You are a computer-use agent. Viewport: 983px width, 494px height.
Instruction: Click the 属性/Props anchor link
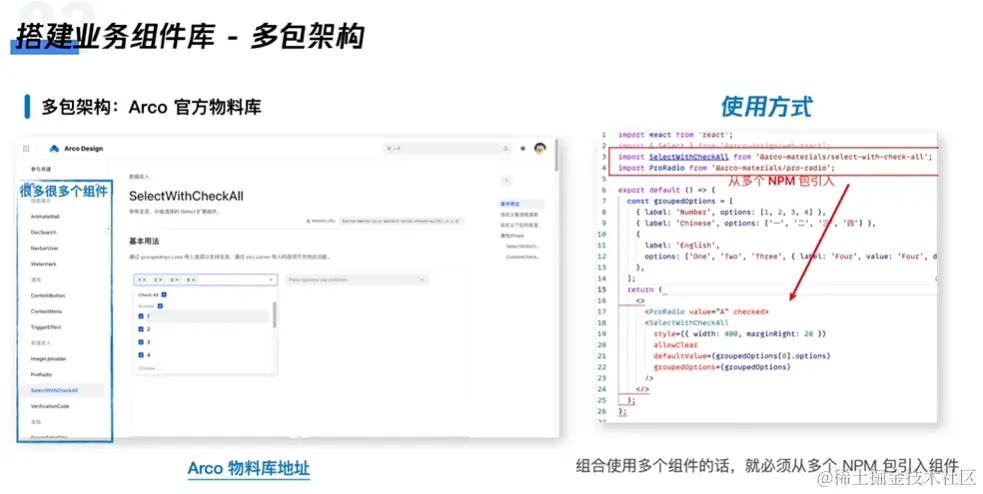tap(512, 236)
